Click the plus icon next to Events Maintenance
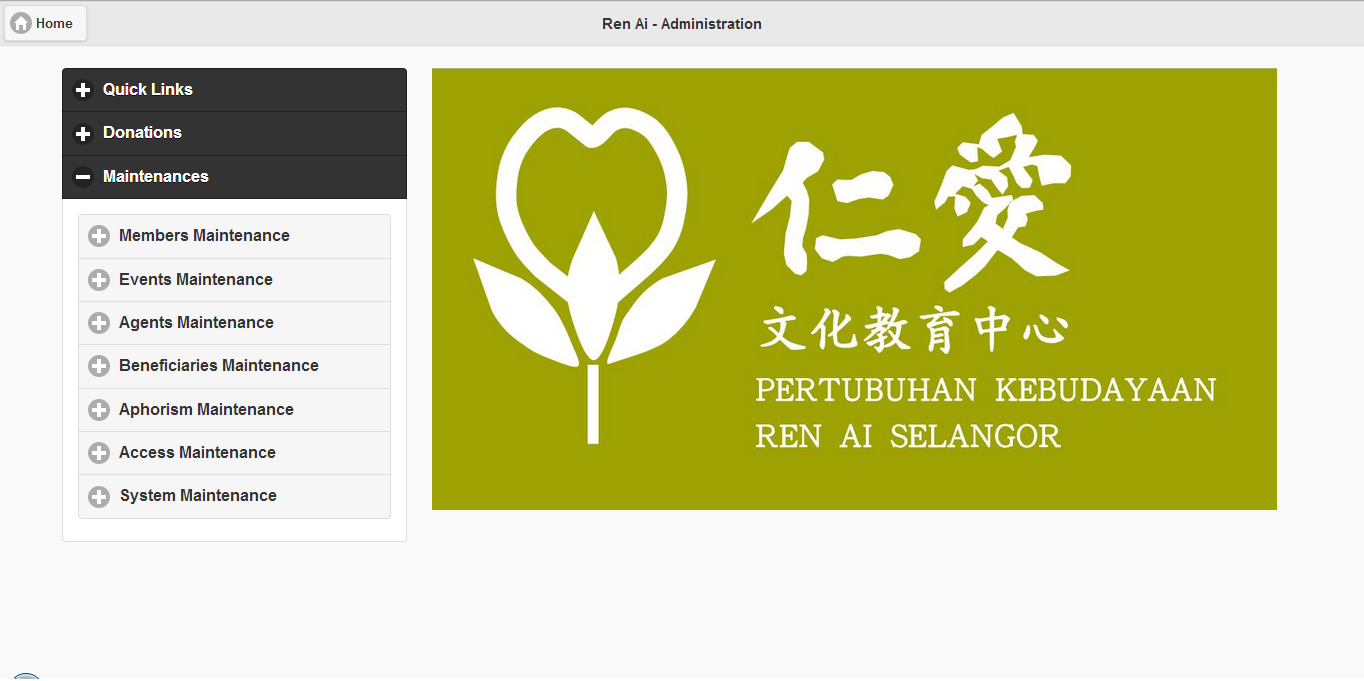Viewport: 1364px width, 681px height. pos(99,280)
